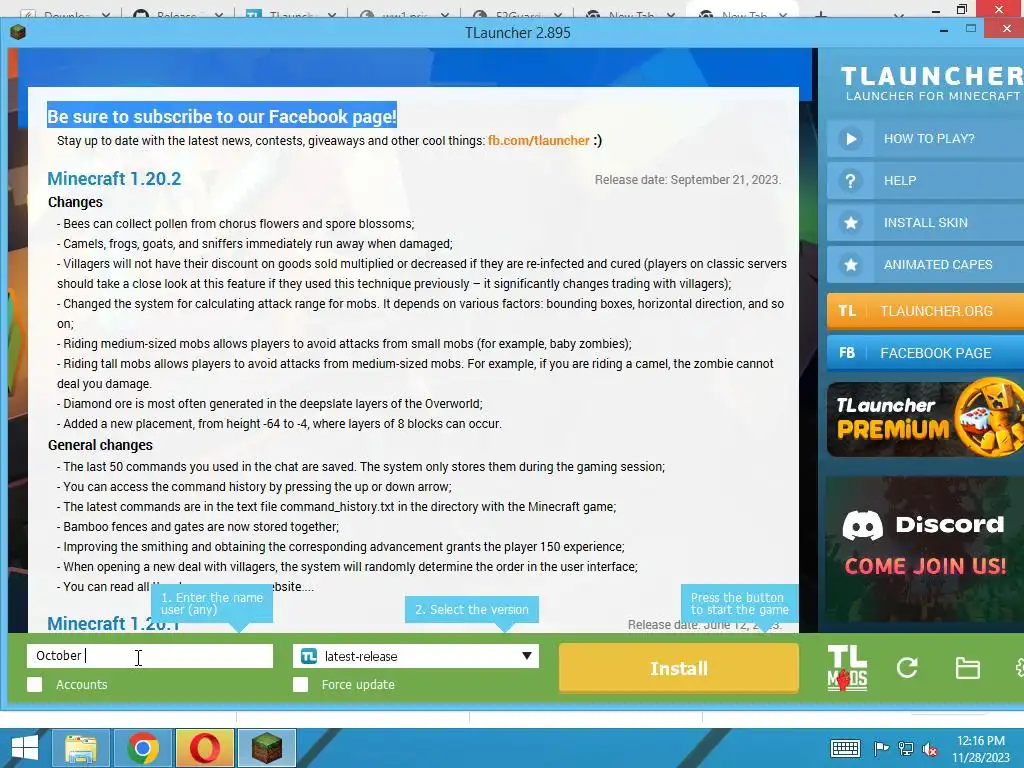Click the INSTALL SKIN star icon
Image resolution: width=1024 pixels, height=768 pixels.
click(x=850, y=223)
